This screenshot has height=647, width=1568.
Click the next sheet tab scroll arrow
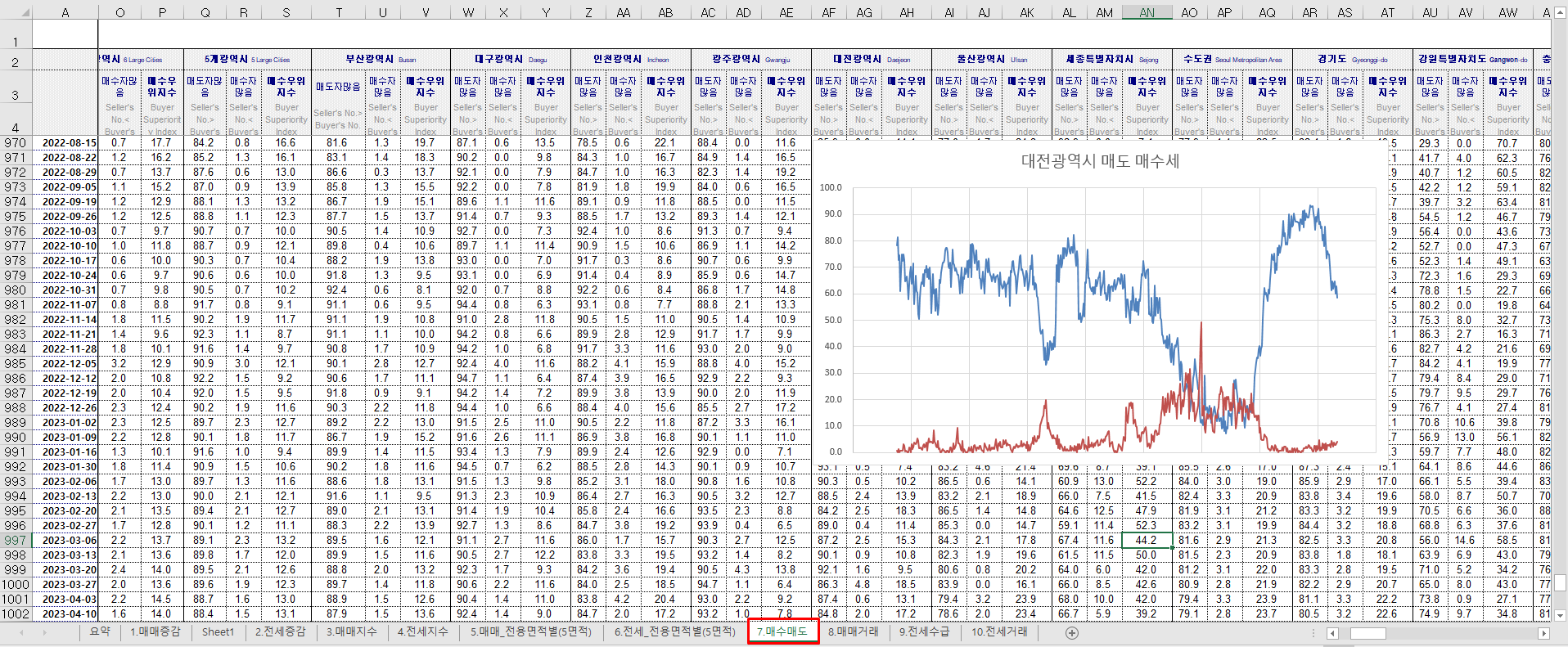tap(44, 632)
